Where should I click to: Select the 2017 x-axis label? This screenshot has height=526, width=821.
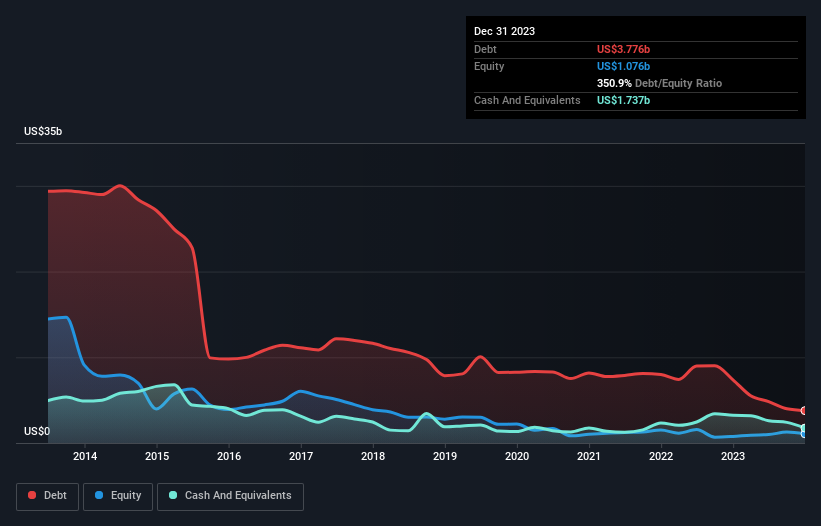(x=301, y=456)
